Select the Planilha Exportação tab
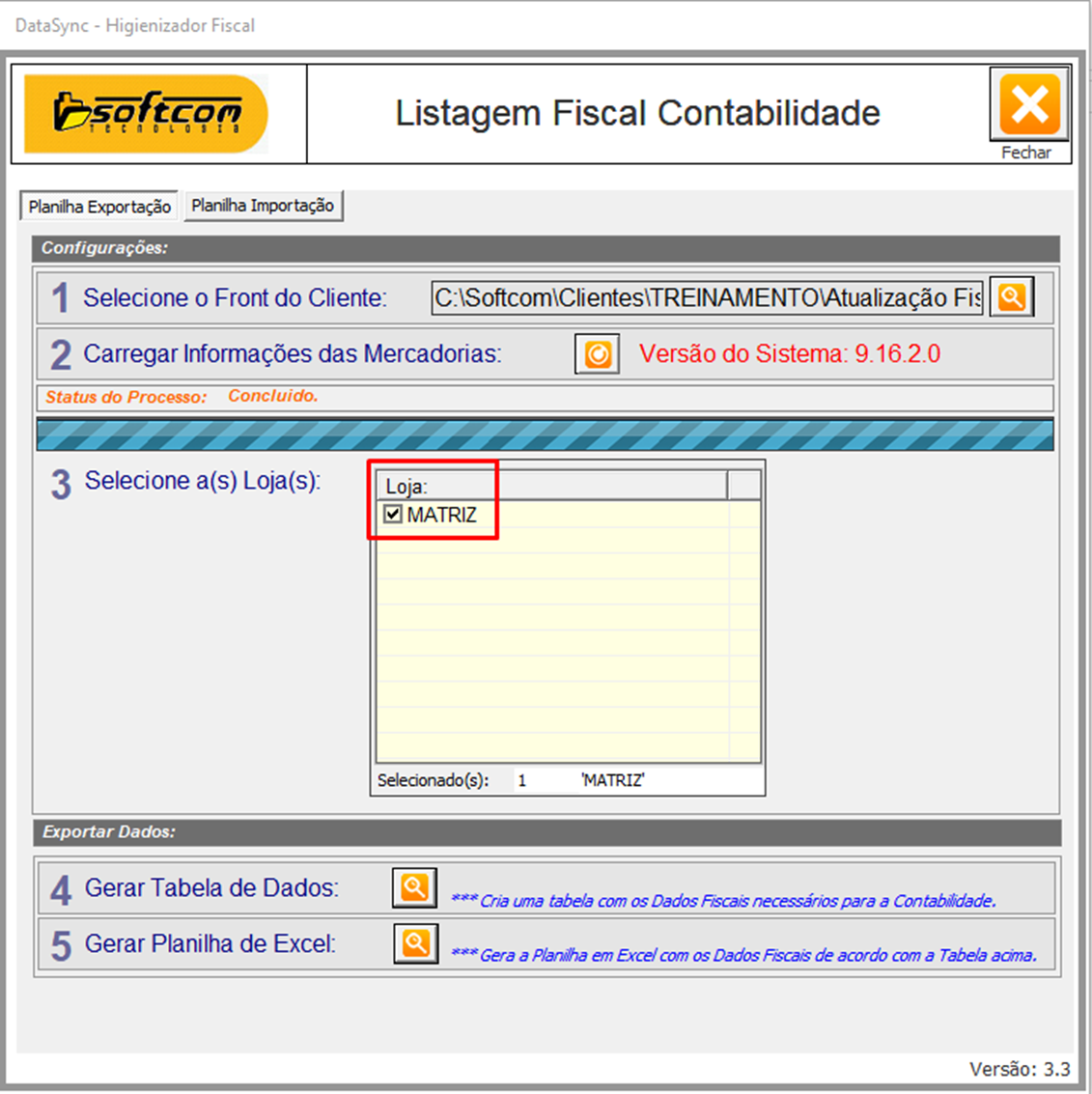The image size is (1092, 1094). tap(99, 207)
